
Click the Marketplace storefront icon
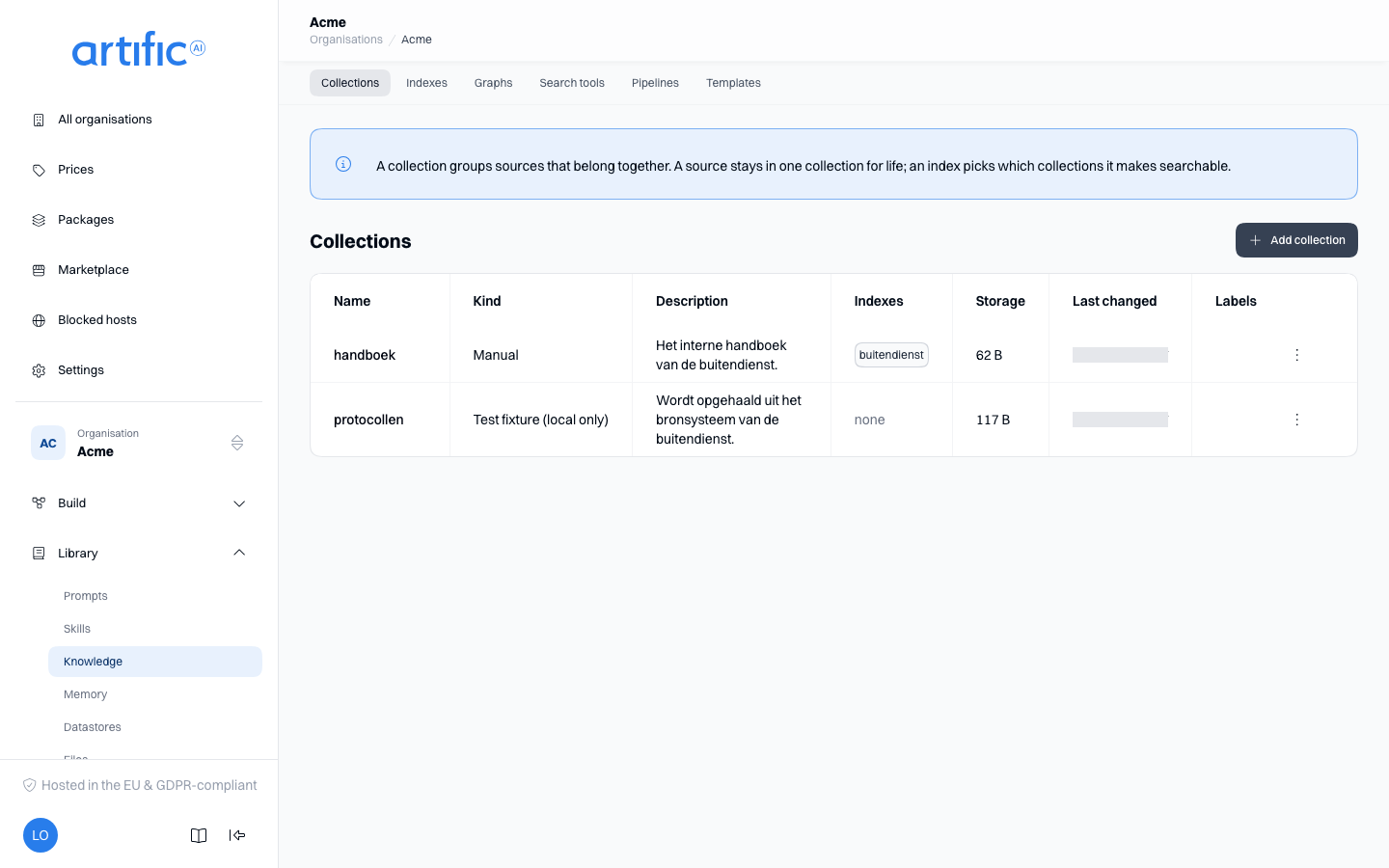pos(39,270)
